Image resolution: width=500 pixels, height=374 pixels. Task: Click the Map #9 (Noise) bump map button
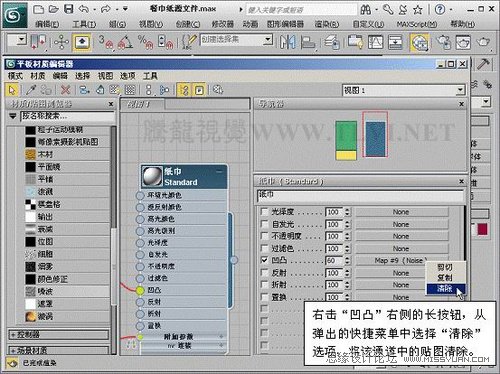tap(401, 260)
